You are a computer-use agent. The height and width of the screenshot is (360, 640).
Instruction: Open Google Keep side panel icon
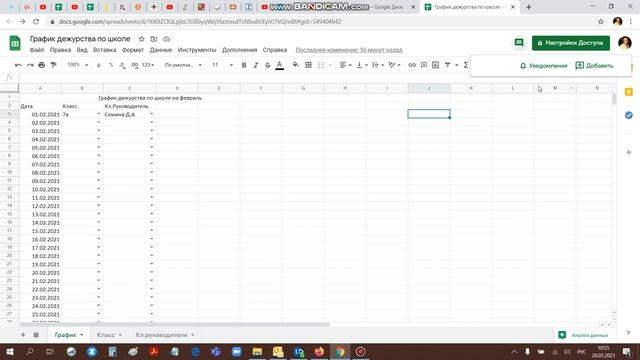click(x=629, y=92)
